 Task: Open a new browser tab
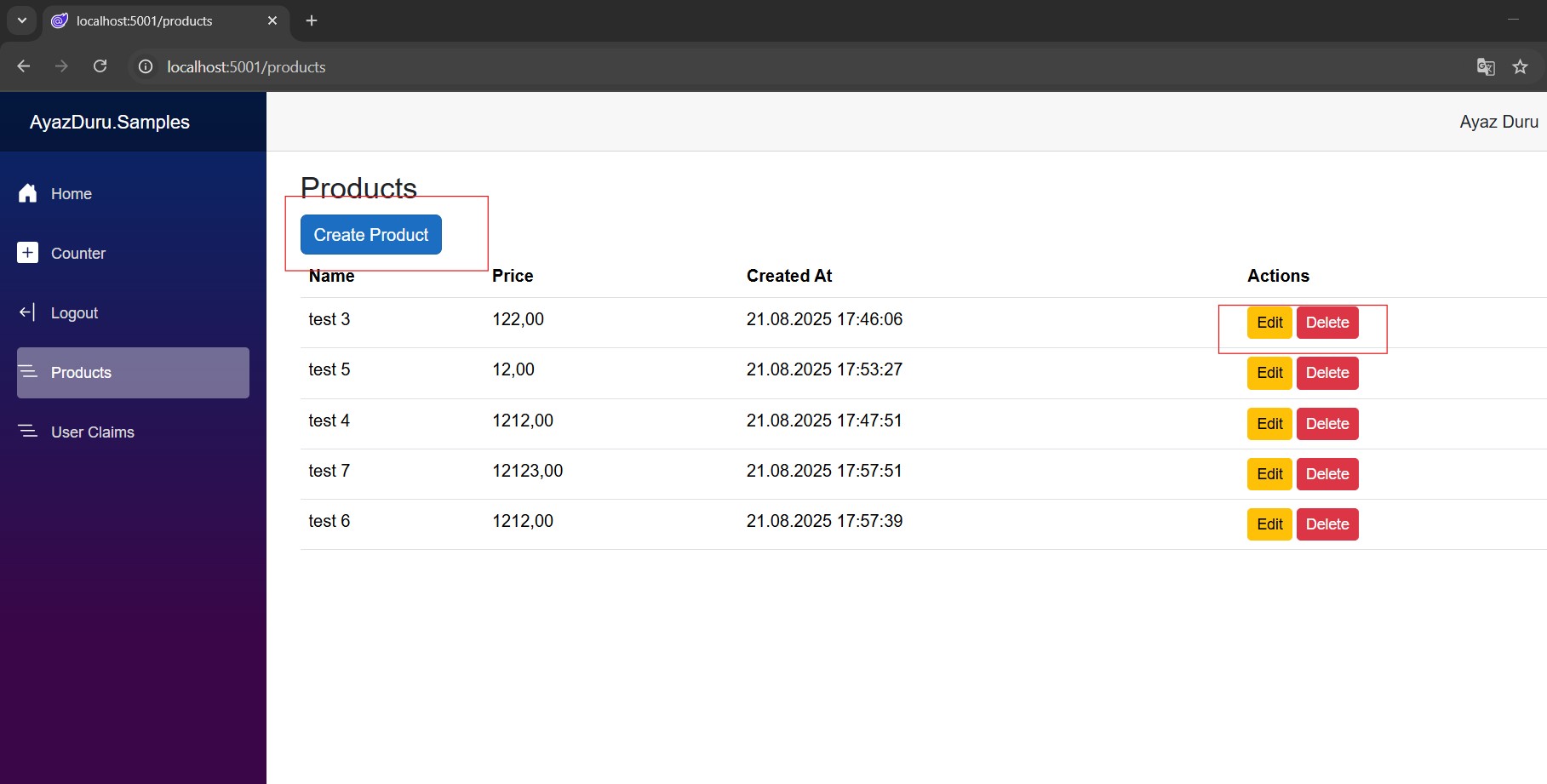pyautogui.click(x=312, y=20)
